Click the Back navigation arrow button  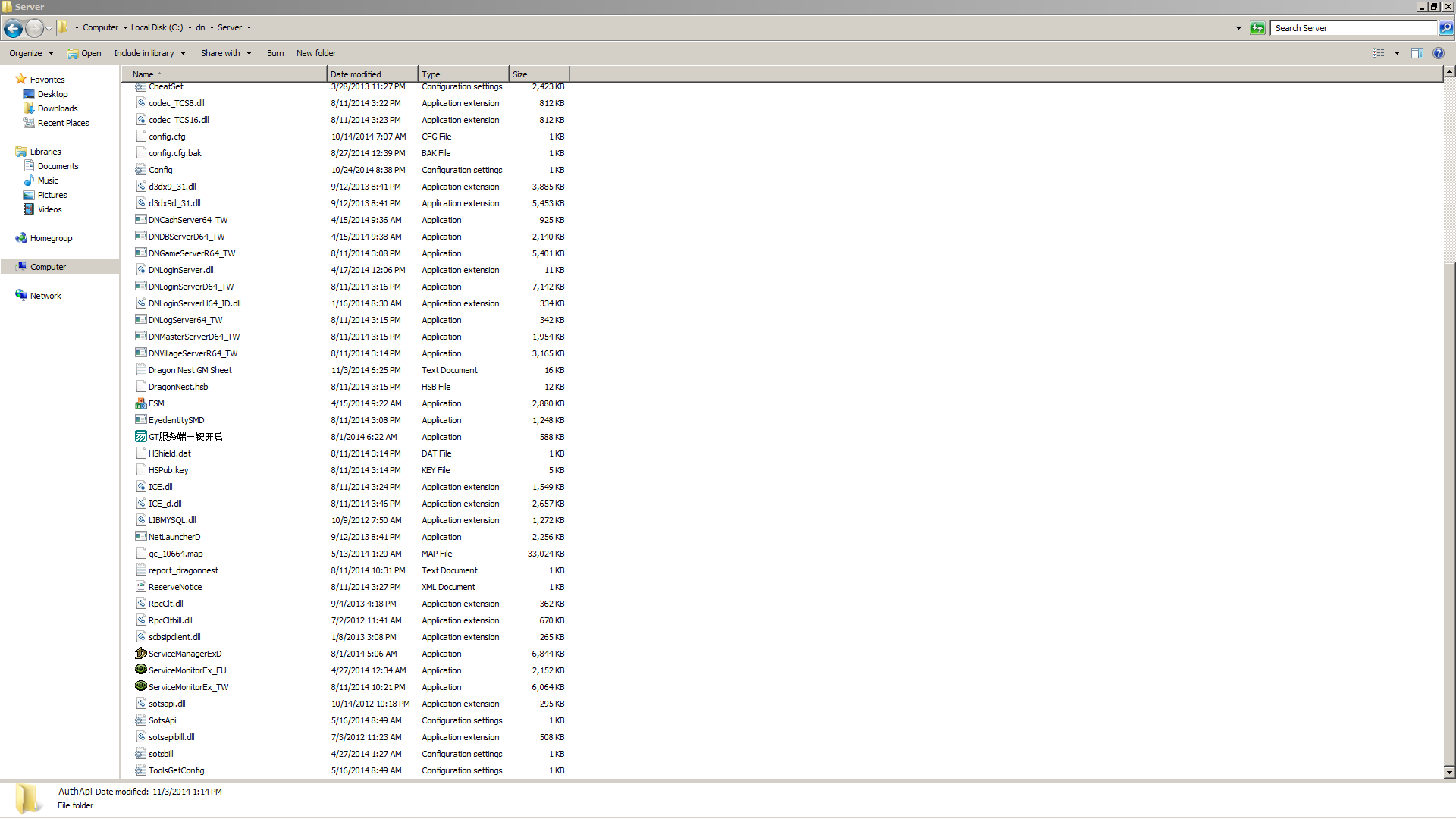coord(13,28)
